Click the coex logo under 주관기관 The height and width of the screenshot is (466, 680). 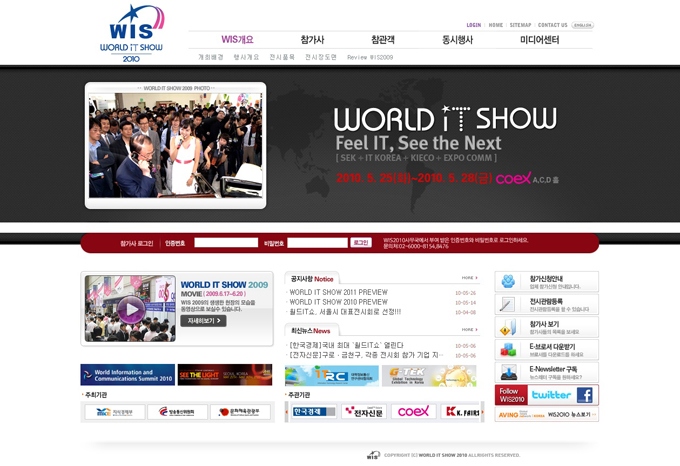413,411
